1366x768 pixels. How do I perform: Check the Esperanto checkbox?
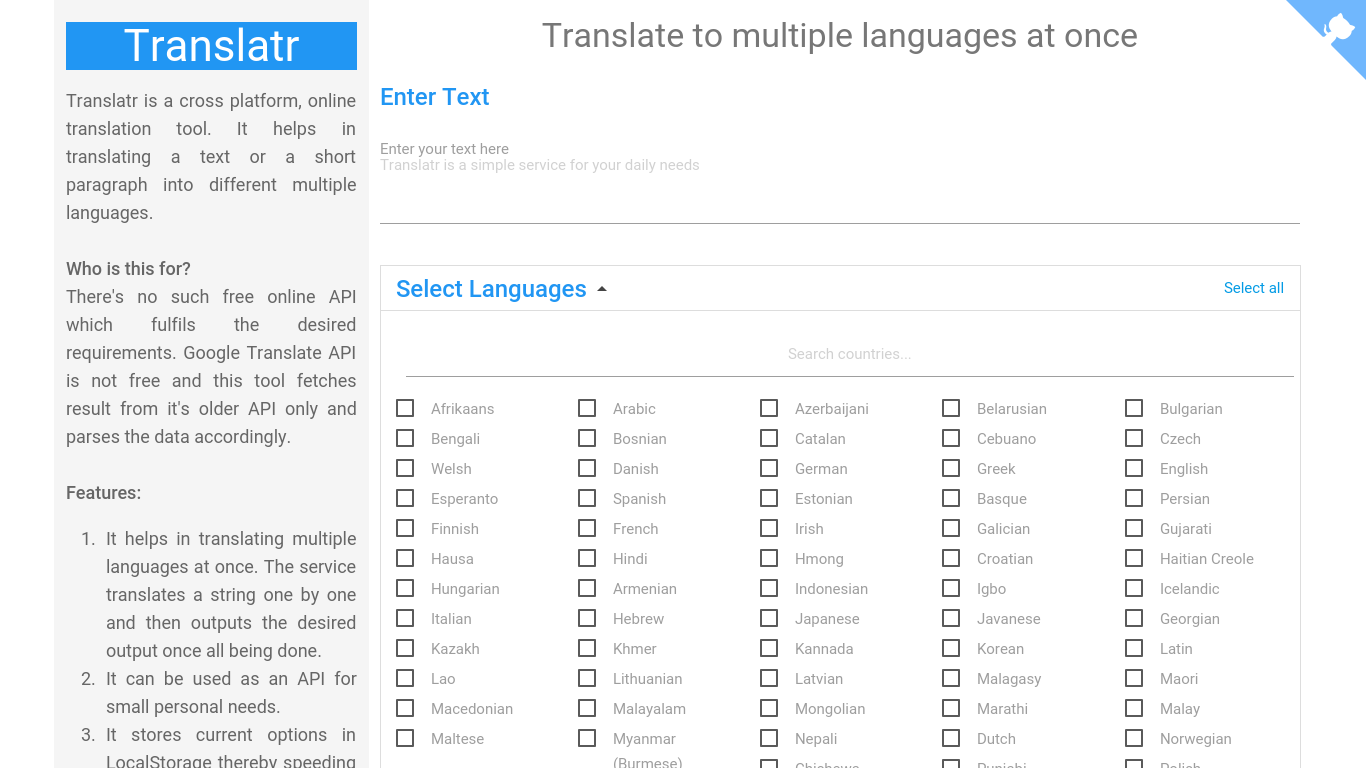click(x=405, y=498)
